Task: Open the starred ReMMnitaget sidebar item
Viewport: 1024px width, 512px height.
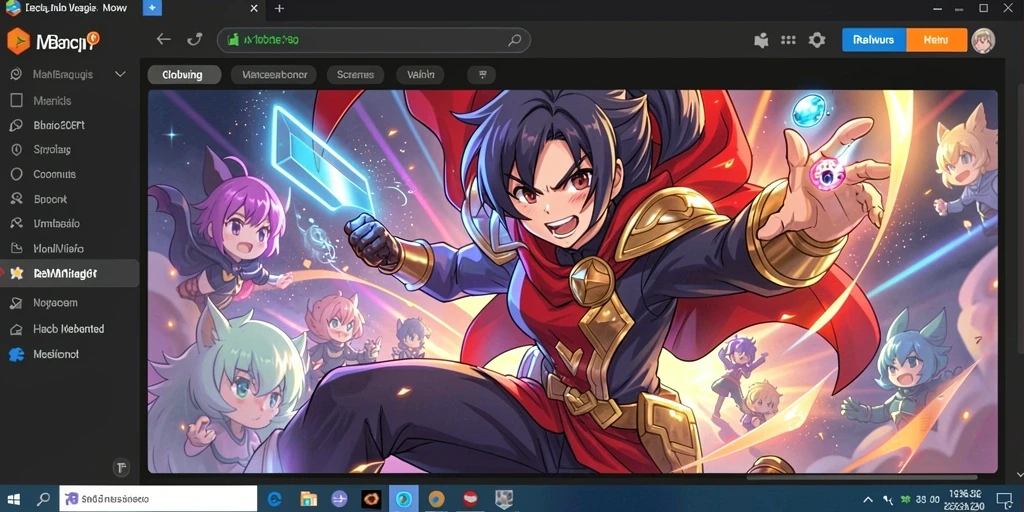Action: coord(69,274)
